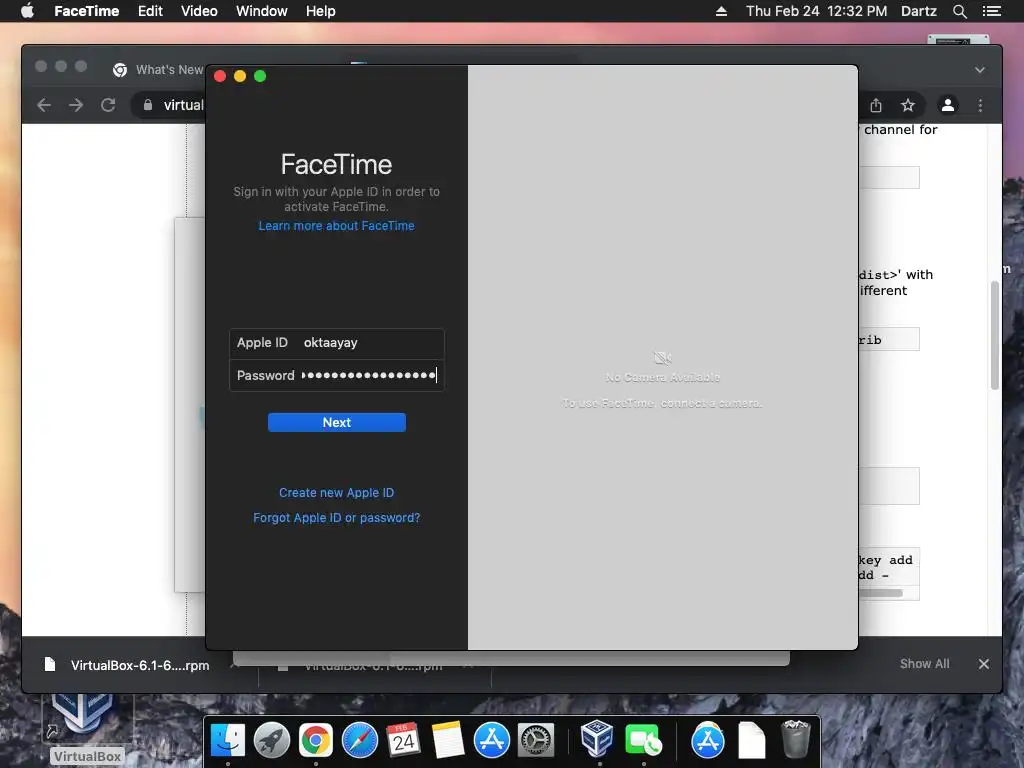Open the blank document icon in Dock
The height and width of the screenshot is (768, 1024).
(752, 741)
